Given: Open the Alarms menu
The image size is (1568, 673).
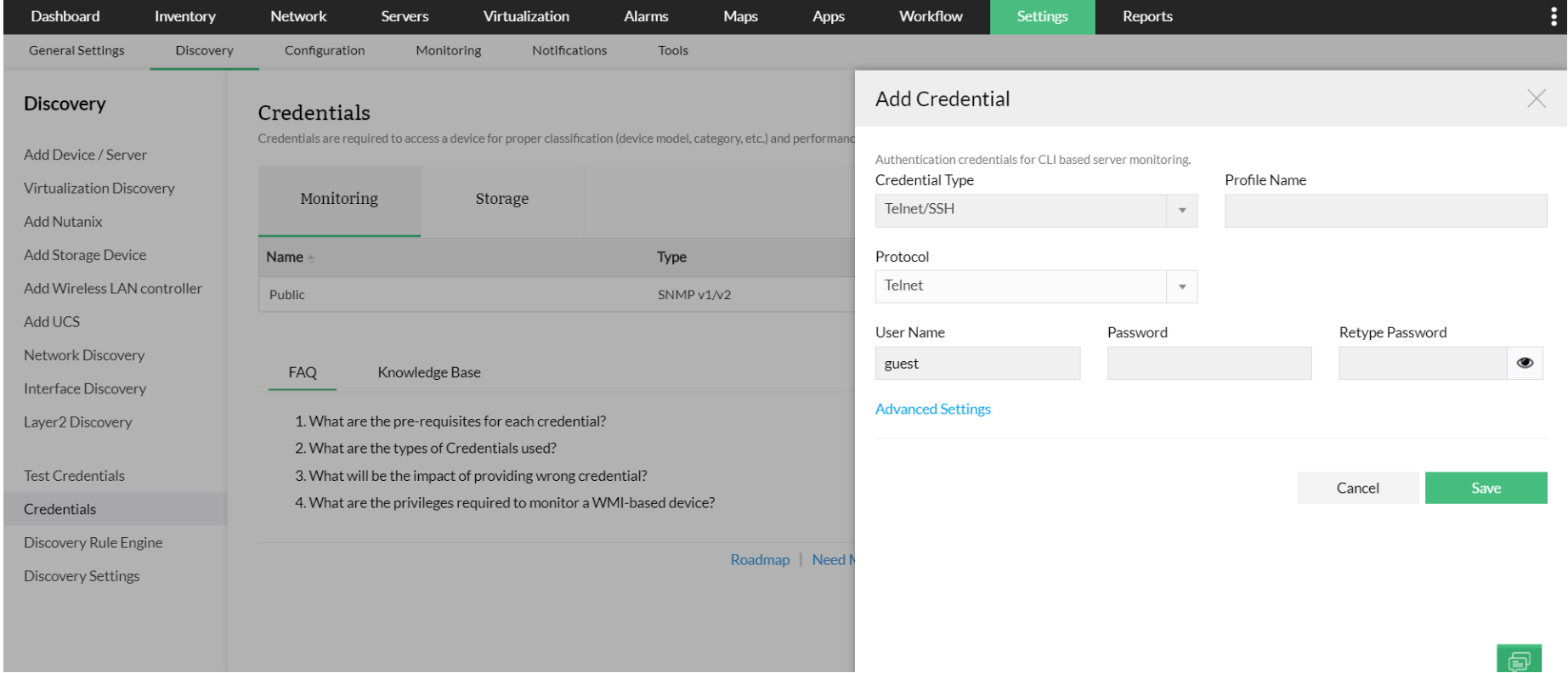Looking at the screenshot, I should (646, 16).
